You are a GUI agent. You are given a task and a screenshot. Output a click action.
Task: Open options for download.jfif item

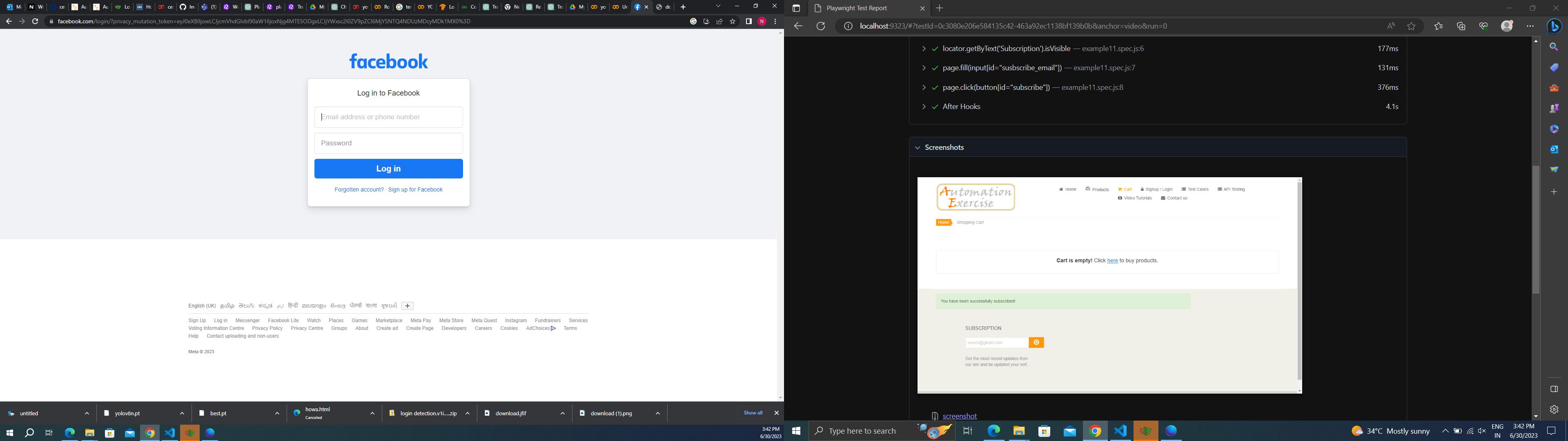coord(562,414)
